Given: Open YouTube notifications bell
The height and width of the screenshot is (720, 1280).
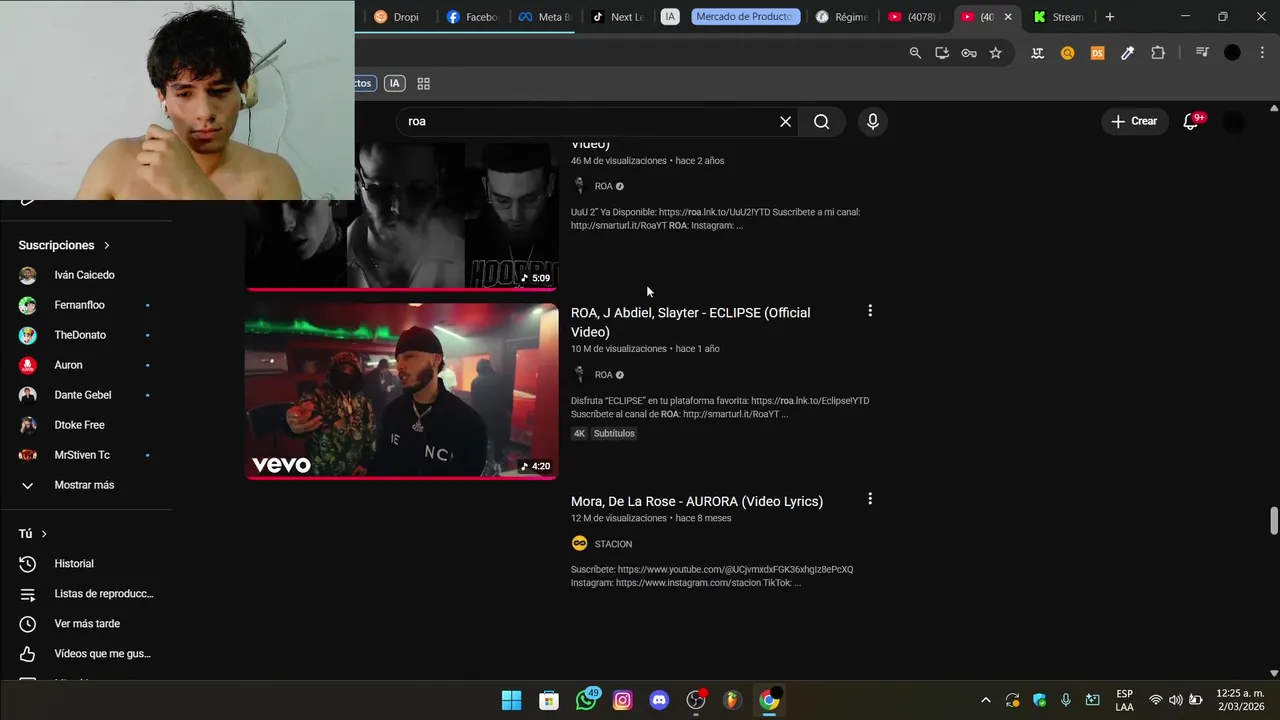Looking at the screenshot, I should click(x=1190, y=121).
